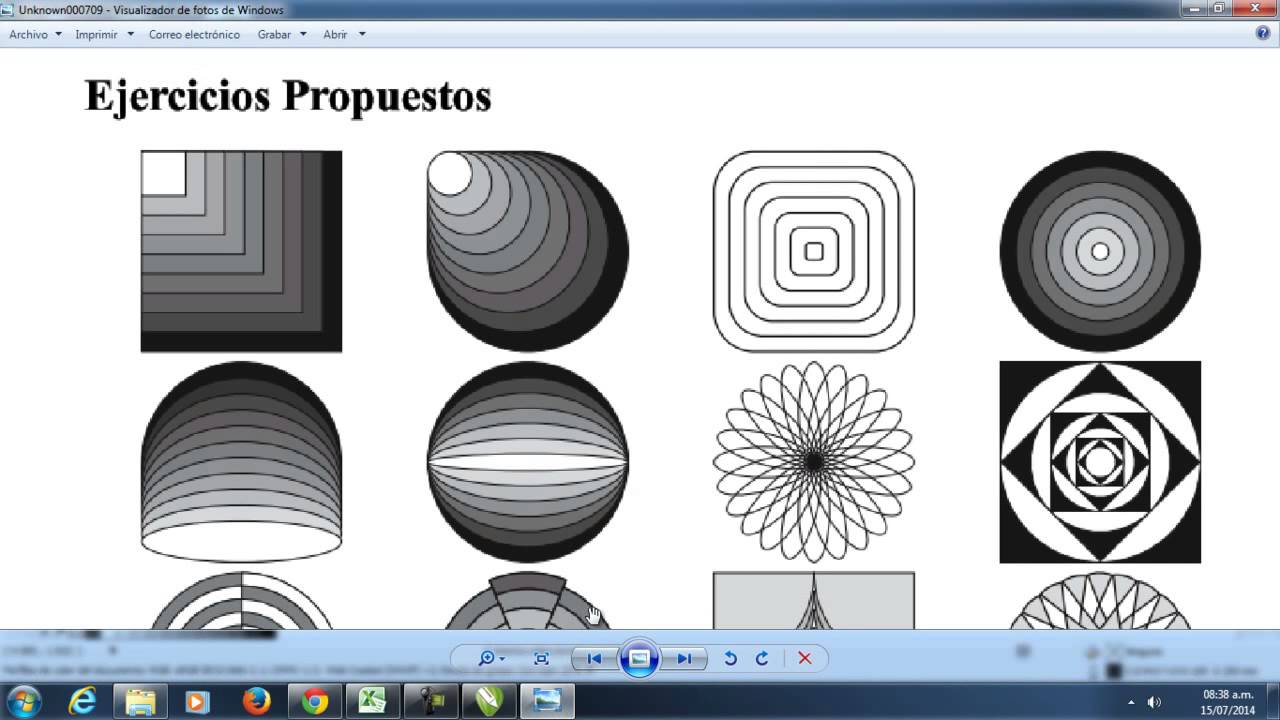1280x720 pixels.
Task: Rotate the image clockwise
Action: click(762, 658)
